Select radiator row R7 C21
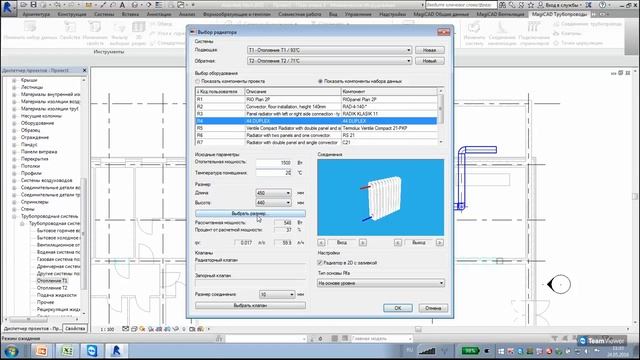The image size is (640, 360). [316, 142]
